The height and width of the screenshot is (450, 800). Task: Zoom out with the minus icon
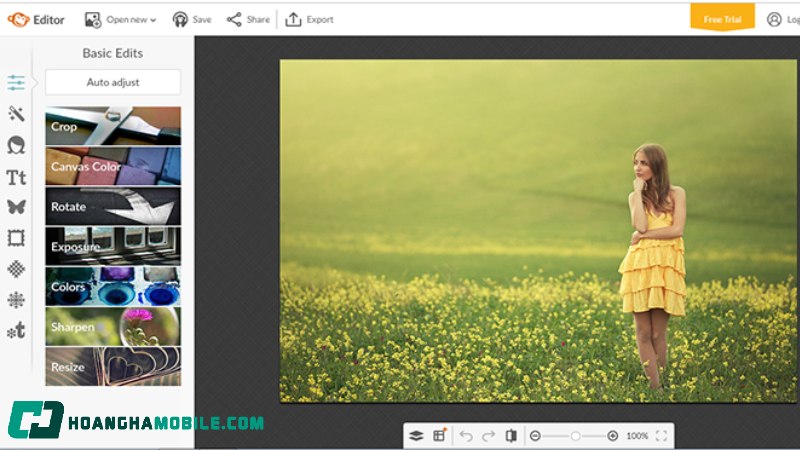(535, 436)
